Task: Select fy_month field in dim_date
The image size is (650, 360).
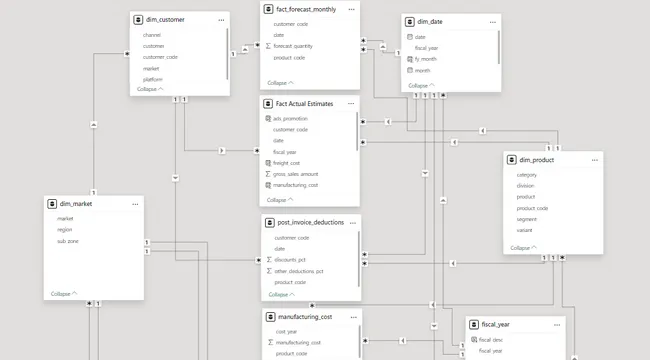Action: click(x=422, y=59)
